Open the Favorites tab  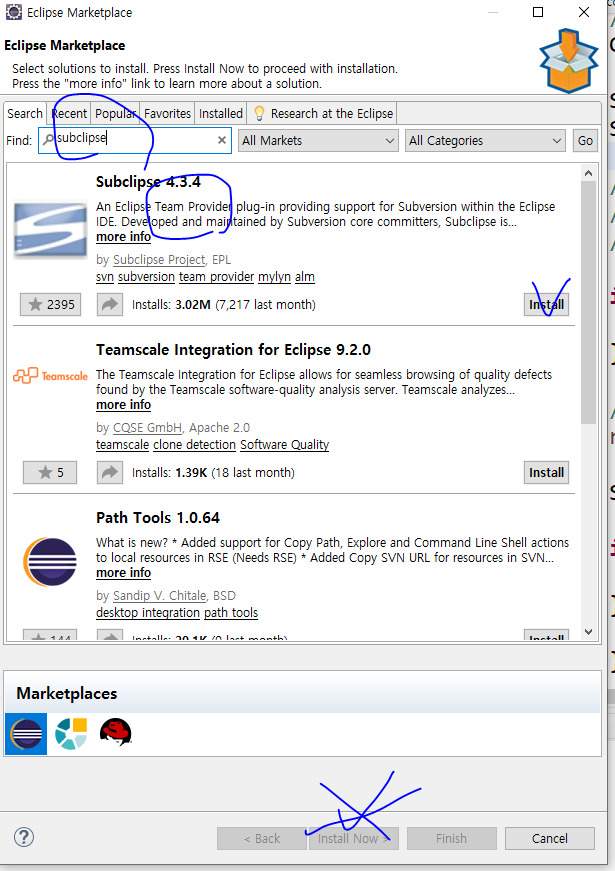point(167,113)
